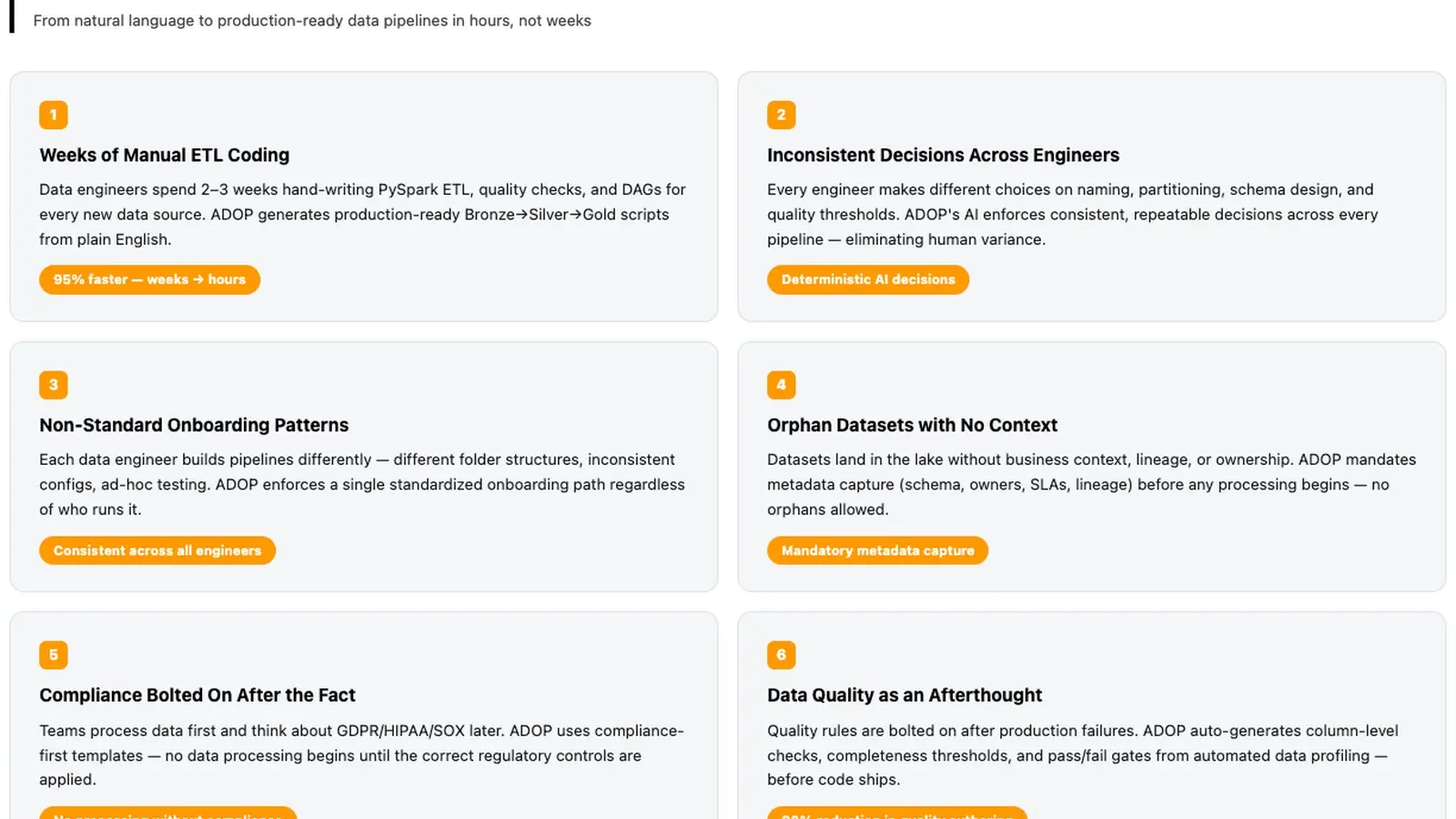Click paragraph starting 'Every engineer makes different choices'
1456x819 pixels.
[1074, 215]
